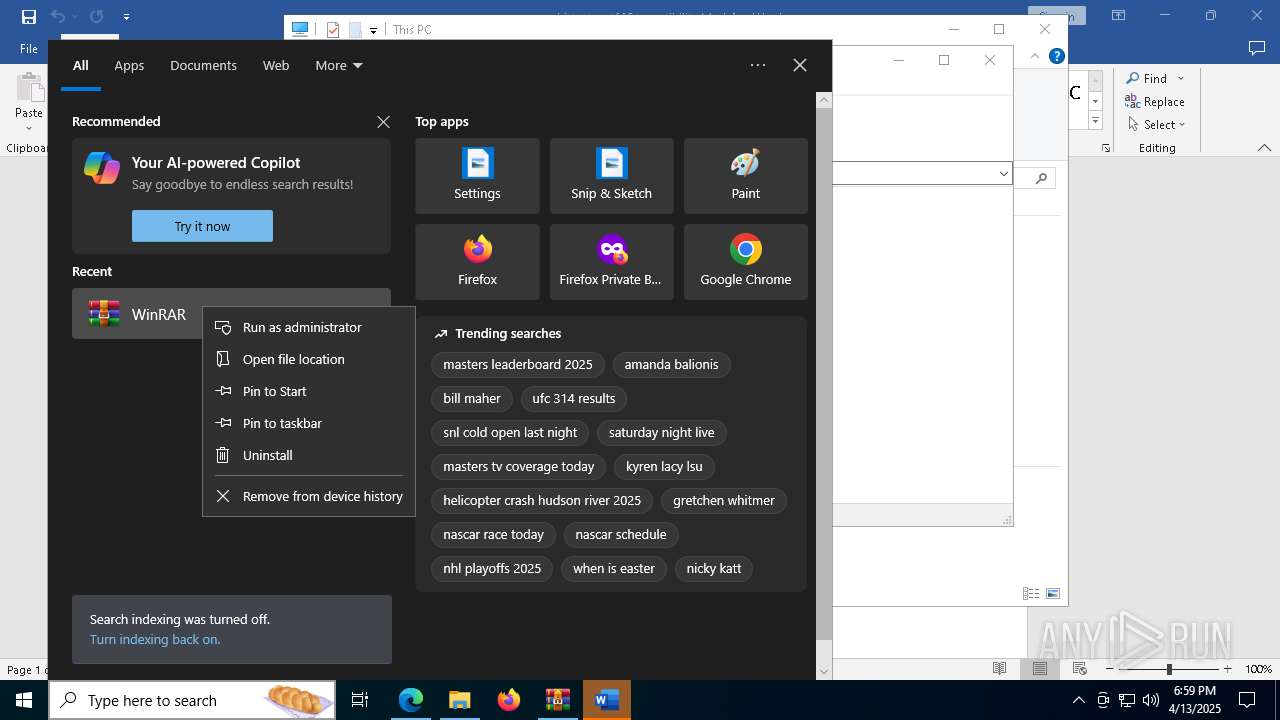The width and height of the screenshot is (1280, 720).
Task: Click Find in Word Editing group
Action: [1154, 78]
